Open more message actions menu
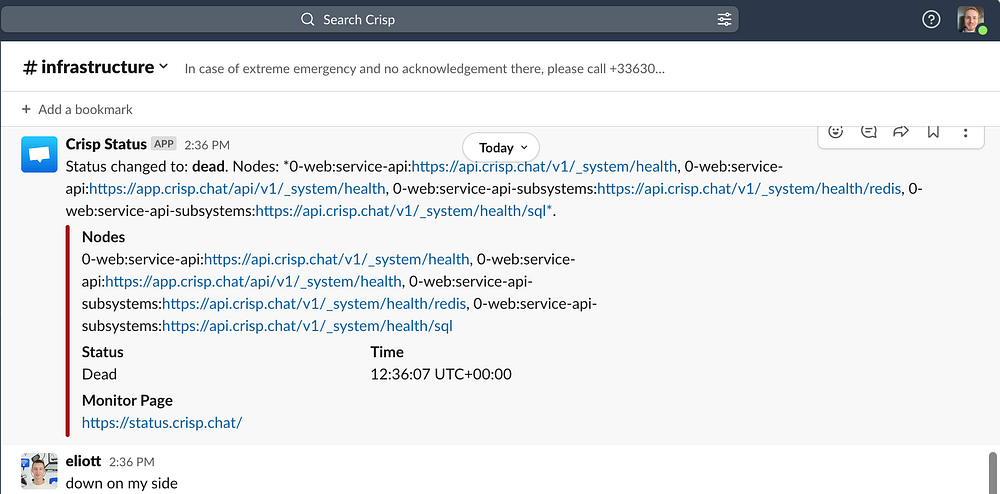The width and height of the screenshot is (1000, 494). tap(965, 132)
